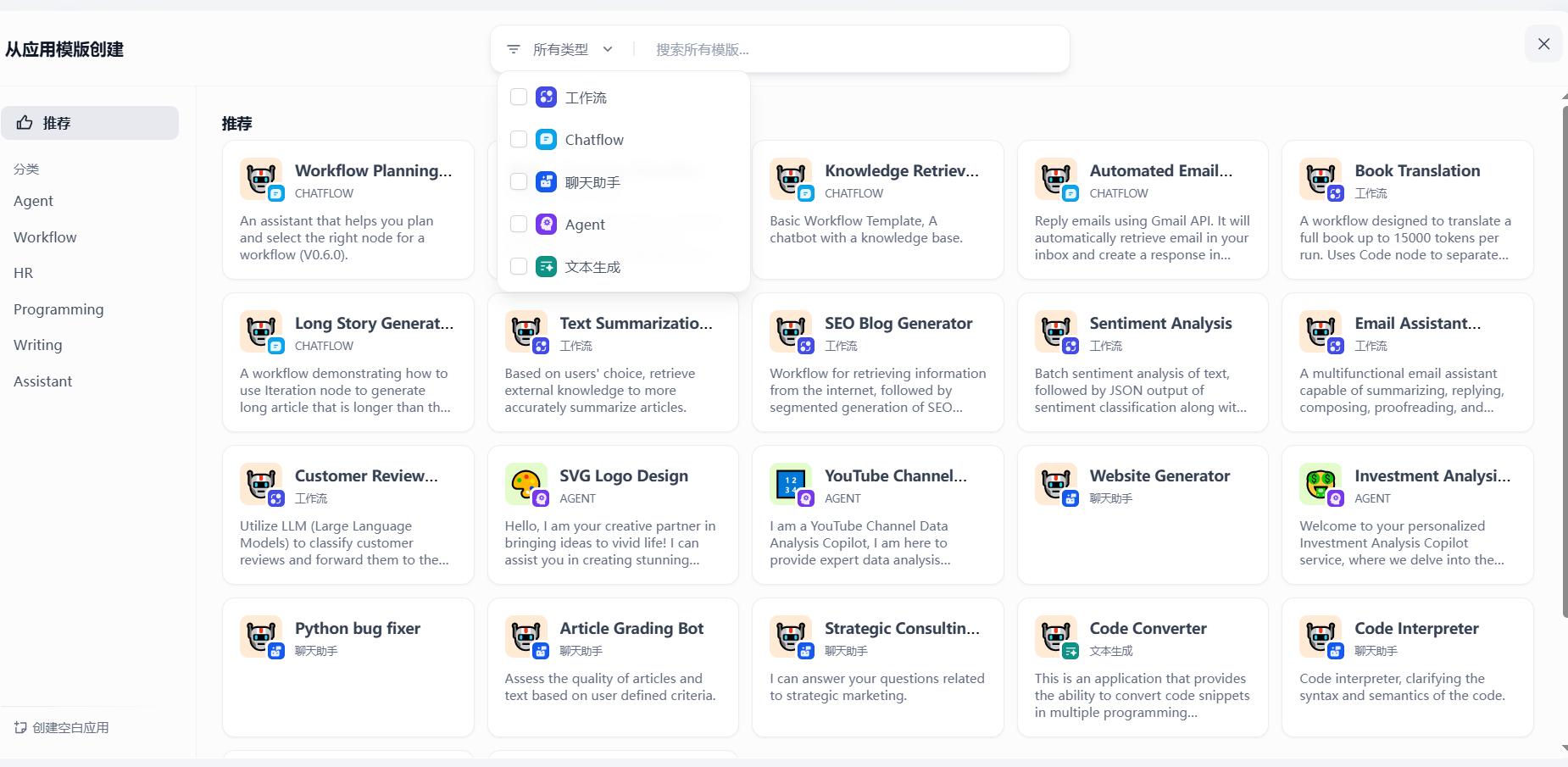Click Code Interpreter template robot icon
1568x767 pixels.
coord(1321,636)
